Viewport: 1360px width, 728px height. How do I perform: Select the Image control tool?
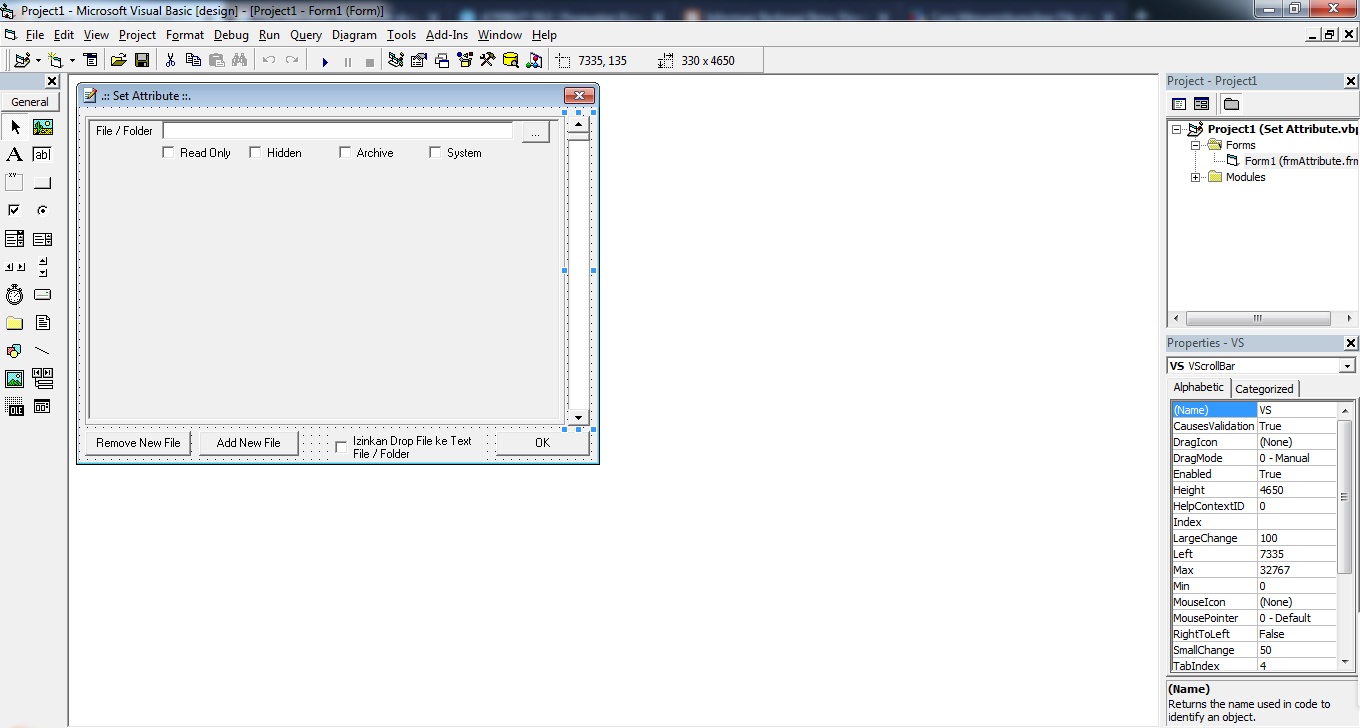15,379
